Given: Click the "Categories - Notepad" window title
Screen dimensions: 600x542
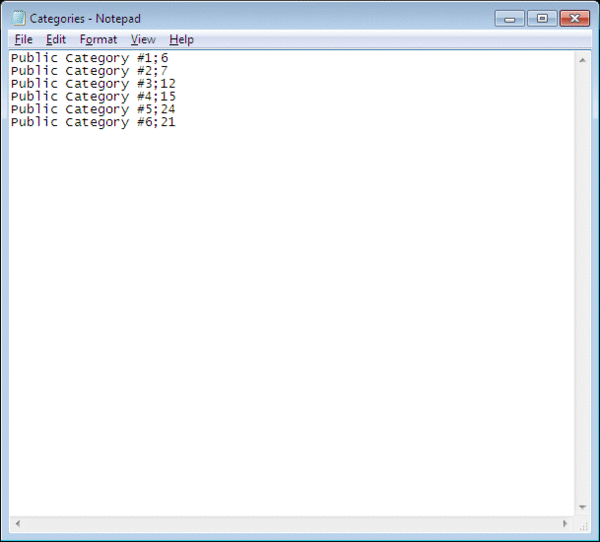Looking at the screenshot, I should tap(85, 19).
